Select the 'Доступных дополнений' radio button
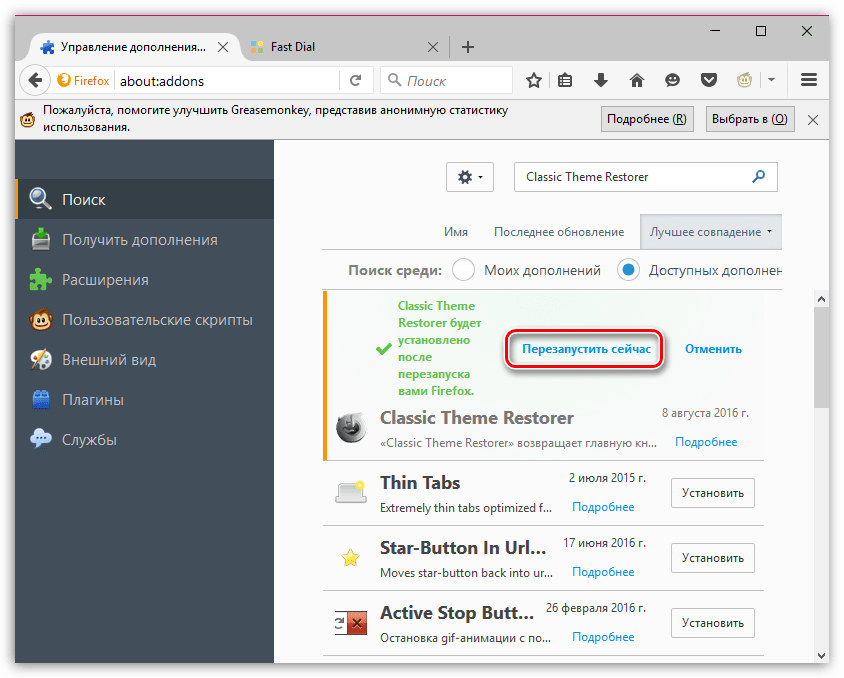This screenshot has height=678, width=844. pos(628,270)
